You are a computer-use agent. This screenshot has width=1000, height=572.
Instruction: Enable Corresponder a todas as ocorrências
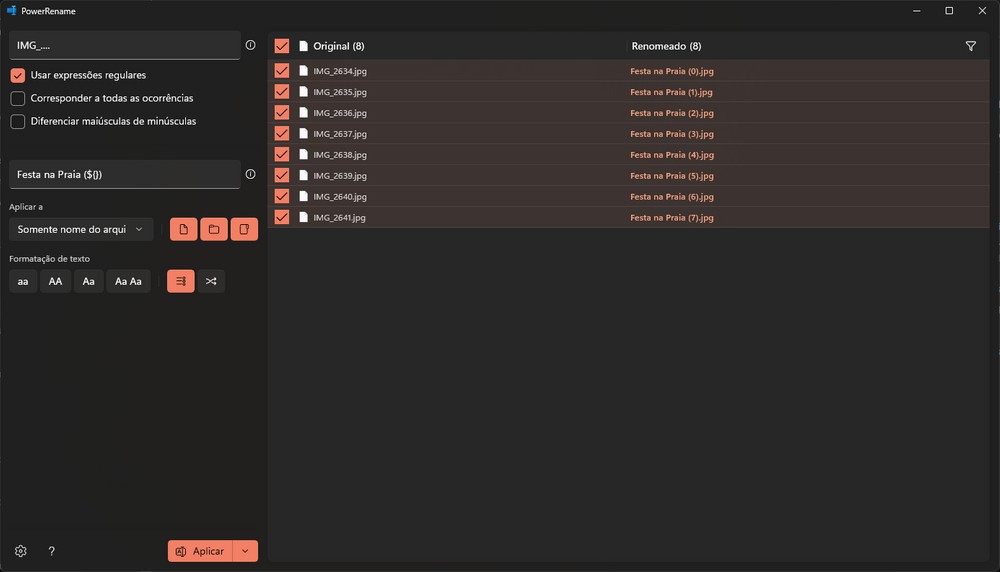click(18, 98)
